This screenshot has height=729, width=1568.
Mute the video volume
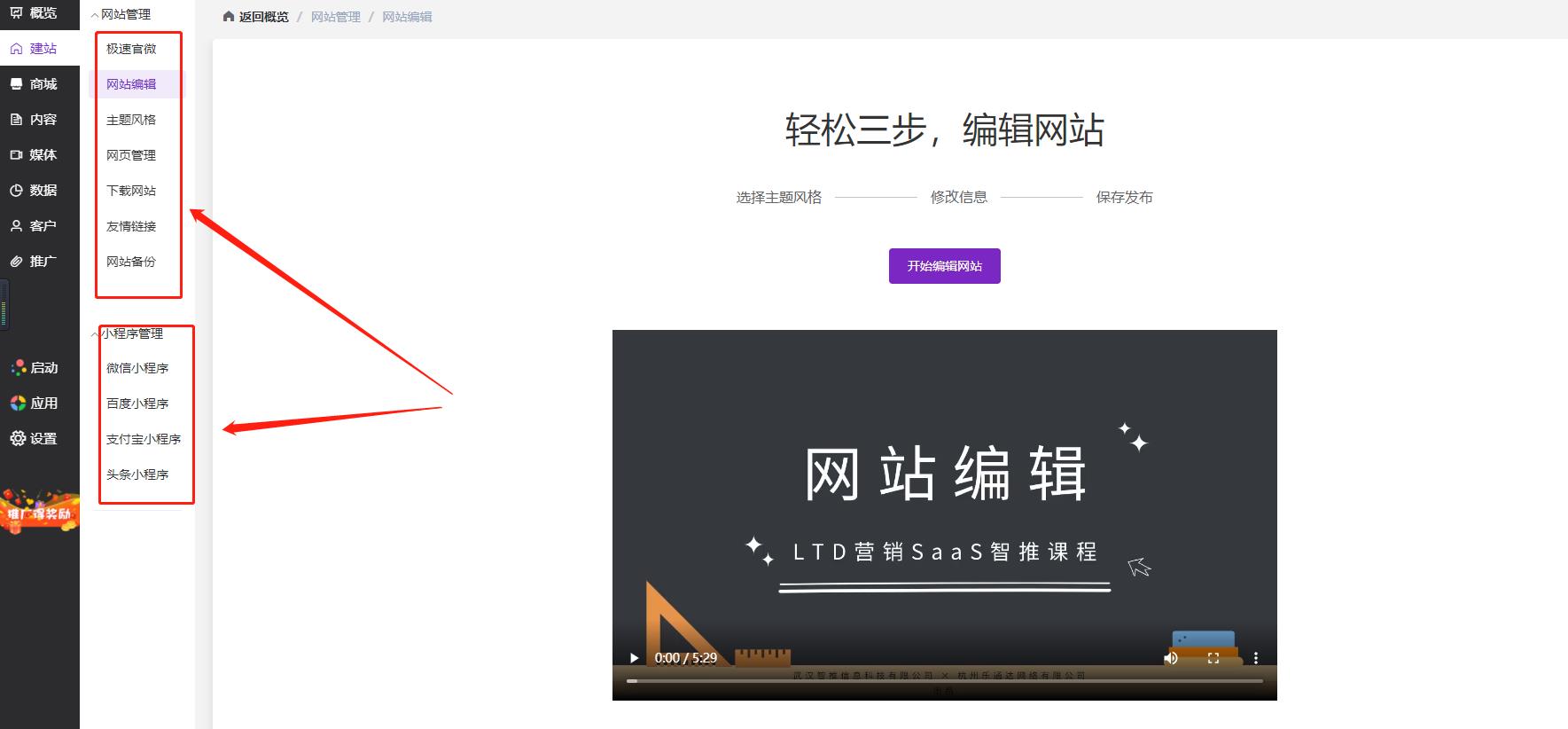click(1171, 658)
